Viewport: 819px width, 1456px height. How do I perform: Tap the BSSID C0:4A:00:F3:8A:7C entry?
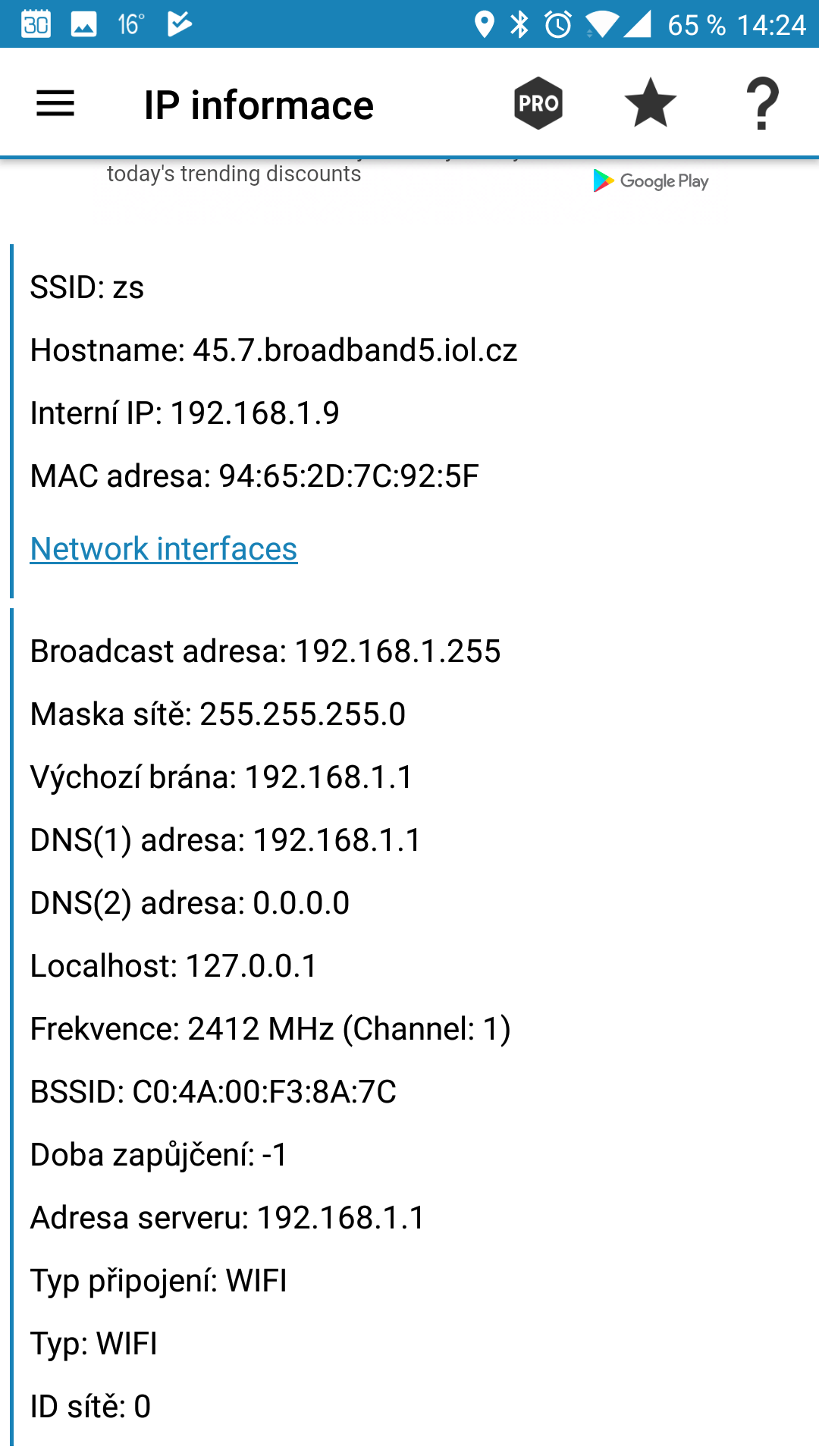[213, 1092]
